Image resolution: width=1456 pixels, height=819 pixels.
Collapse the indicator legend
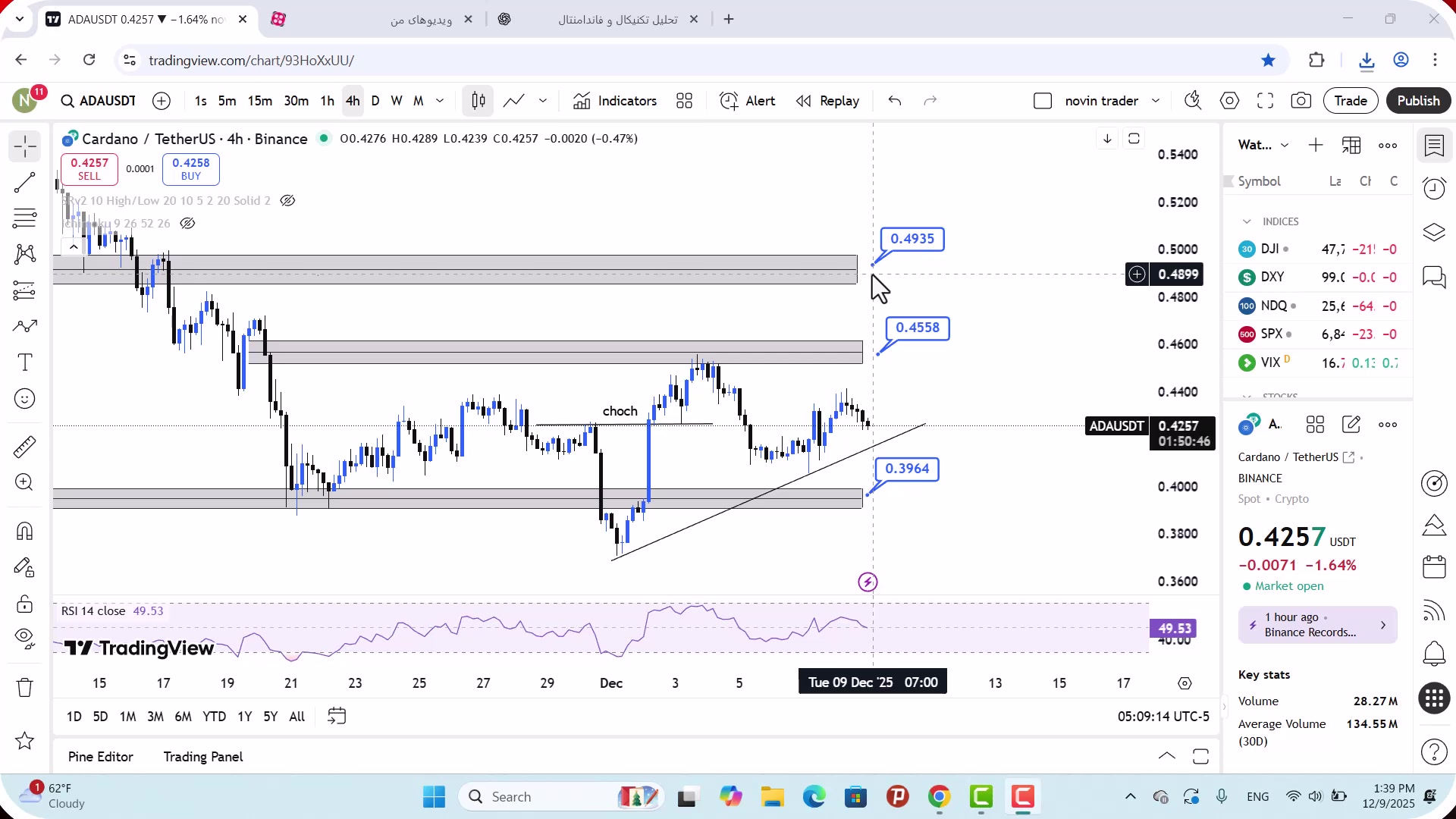point(73,247)
